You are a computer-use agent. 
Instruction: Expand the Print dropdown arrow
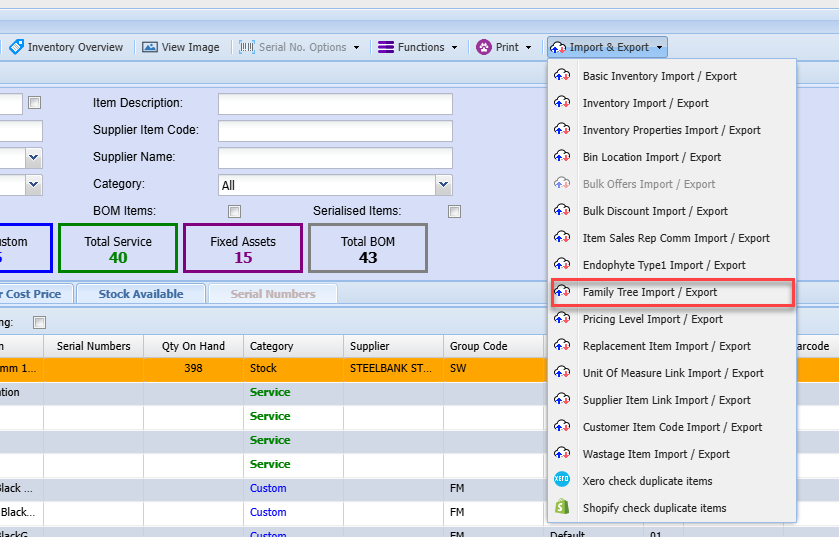click(529, 47)
